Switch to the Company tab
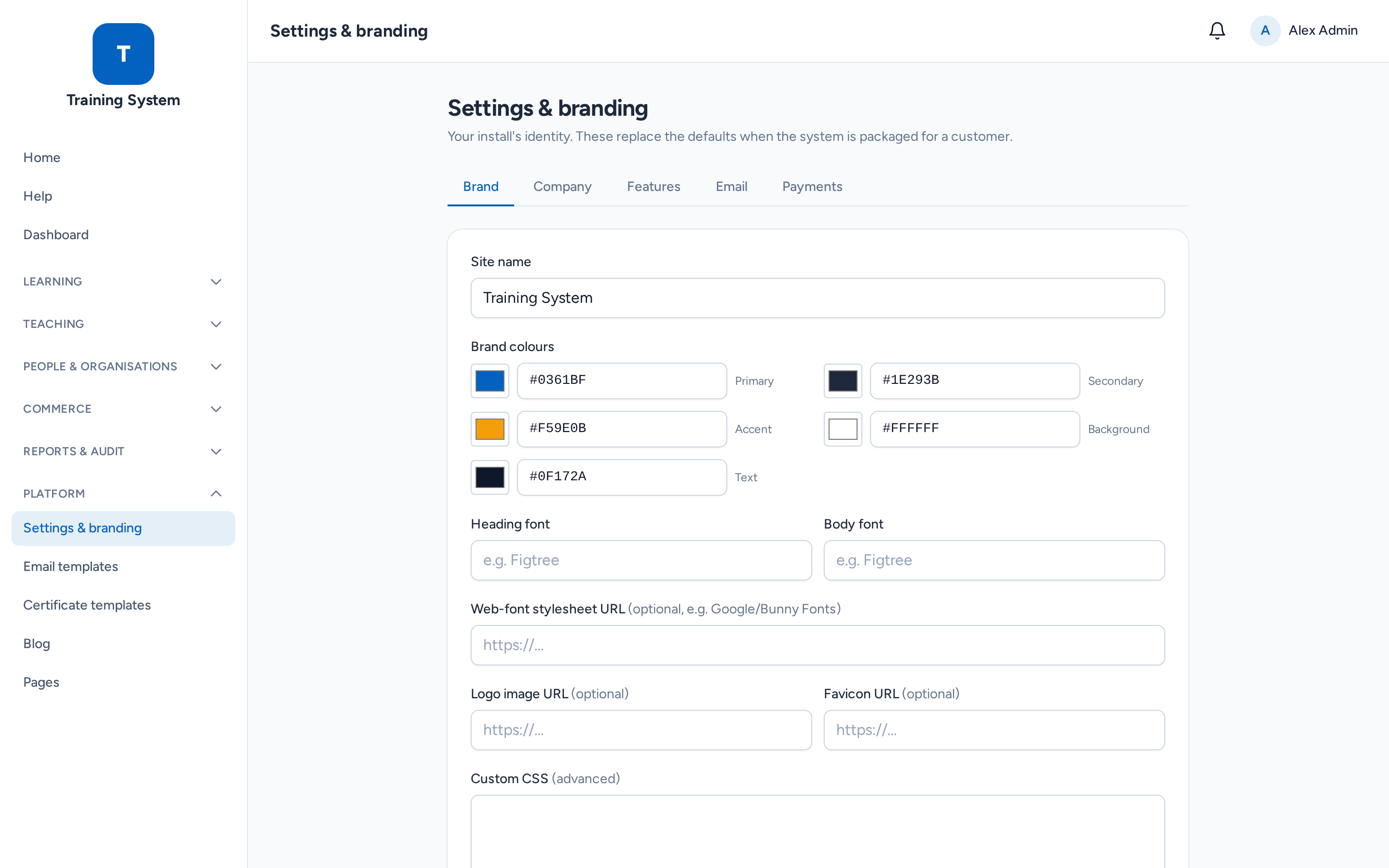Image resolution: width=1389 pixels, height=868 pixels. coord(562,187)
